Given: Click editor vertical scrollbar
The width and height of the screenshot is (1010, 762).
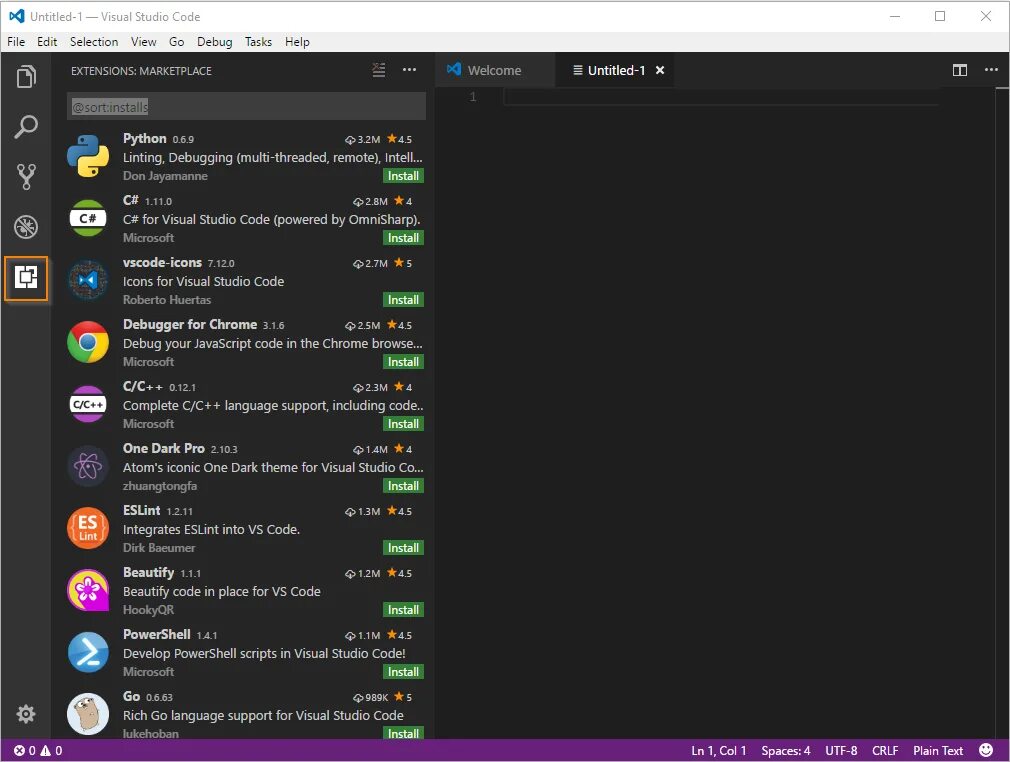Looking at the screenshot, I should coord(1002,412).
